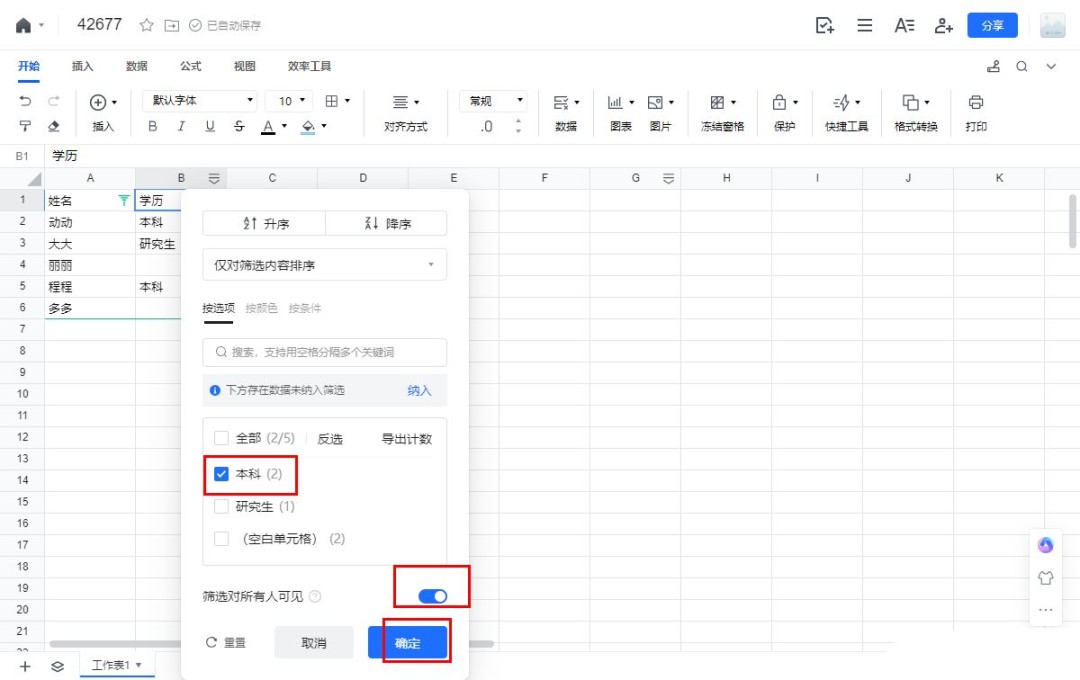Switch to the 插入 ribbon tab

84,66
